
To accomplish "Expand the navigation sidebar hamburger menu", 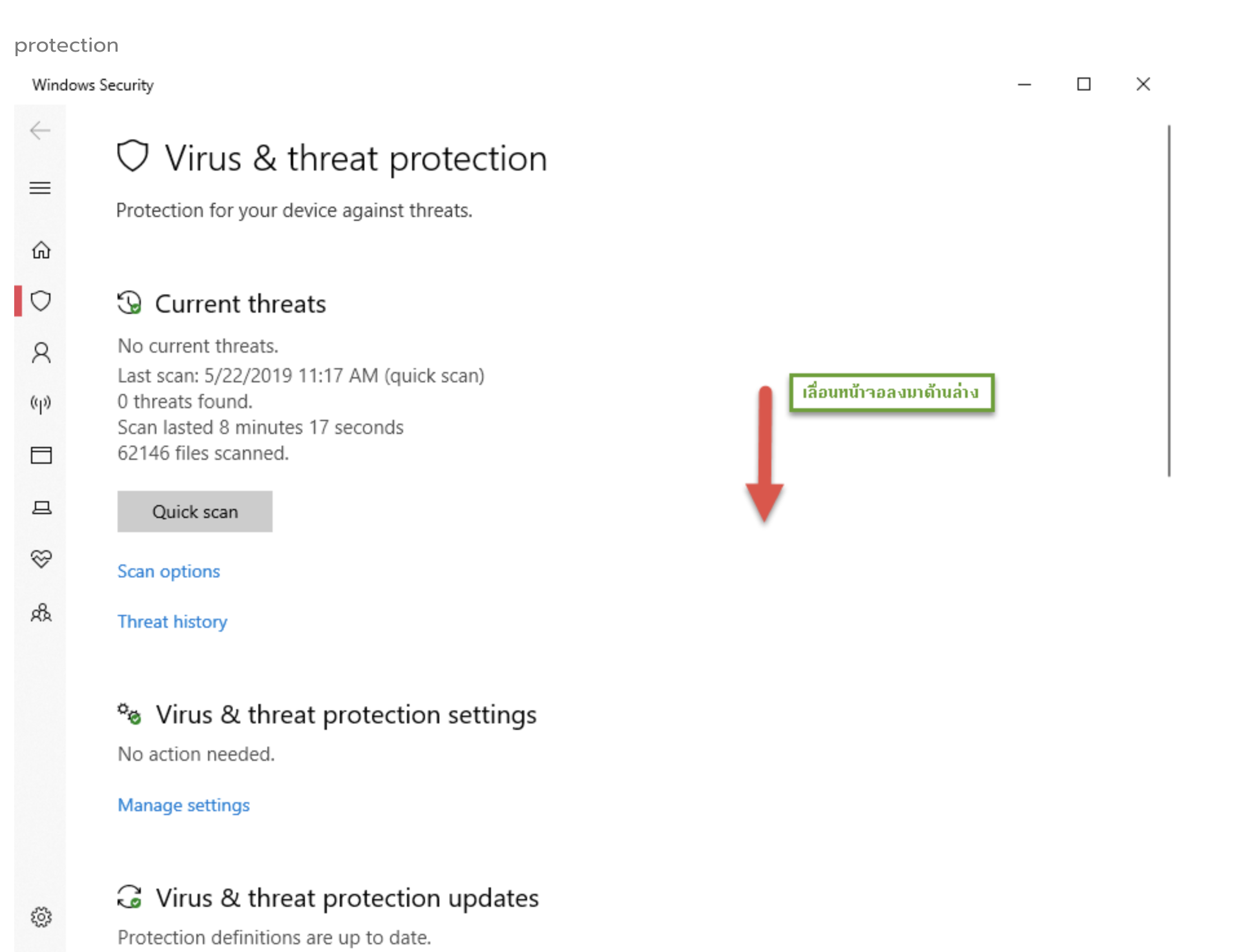I will point(40,188).
